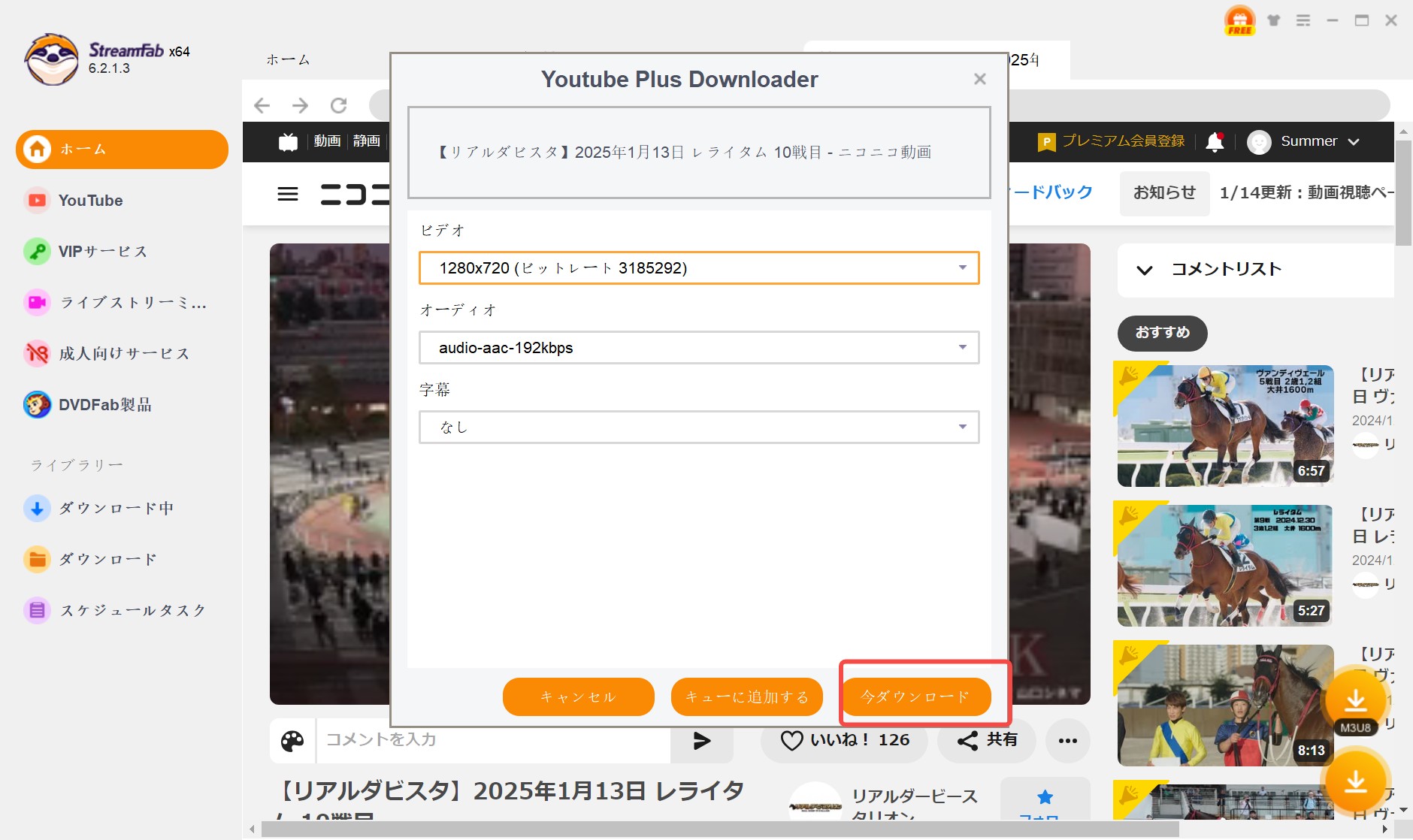Click the star follow icon

(1045, 797)
